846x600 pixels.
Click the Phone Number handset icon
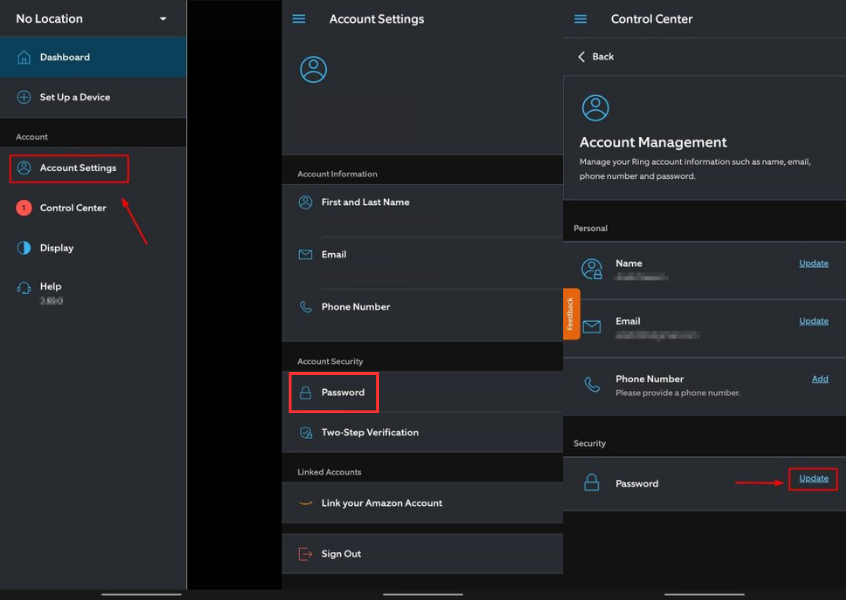pos(304,306)
